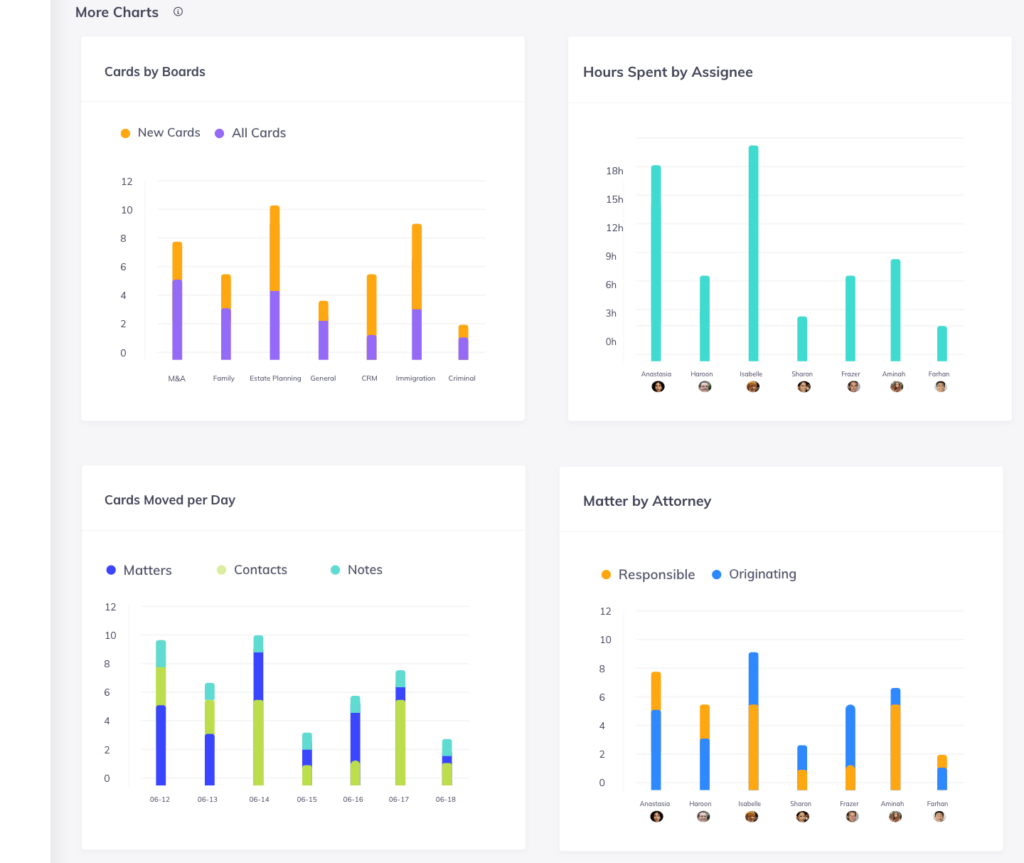This screenshot has width=1024, height=863.
Task: Toggle the New Cards legend series
Action: [x=168, y=133]
